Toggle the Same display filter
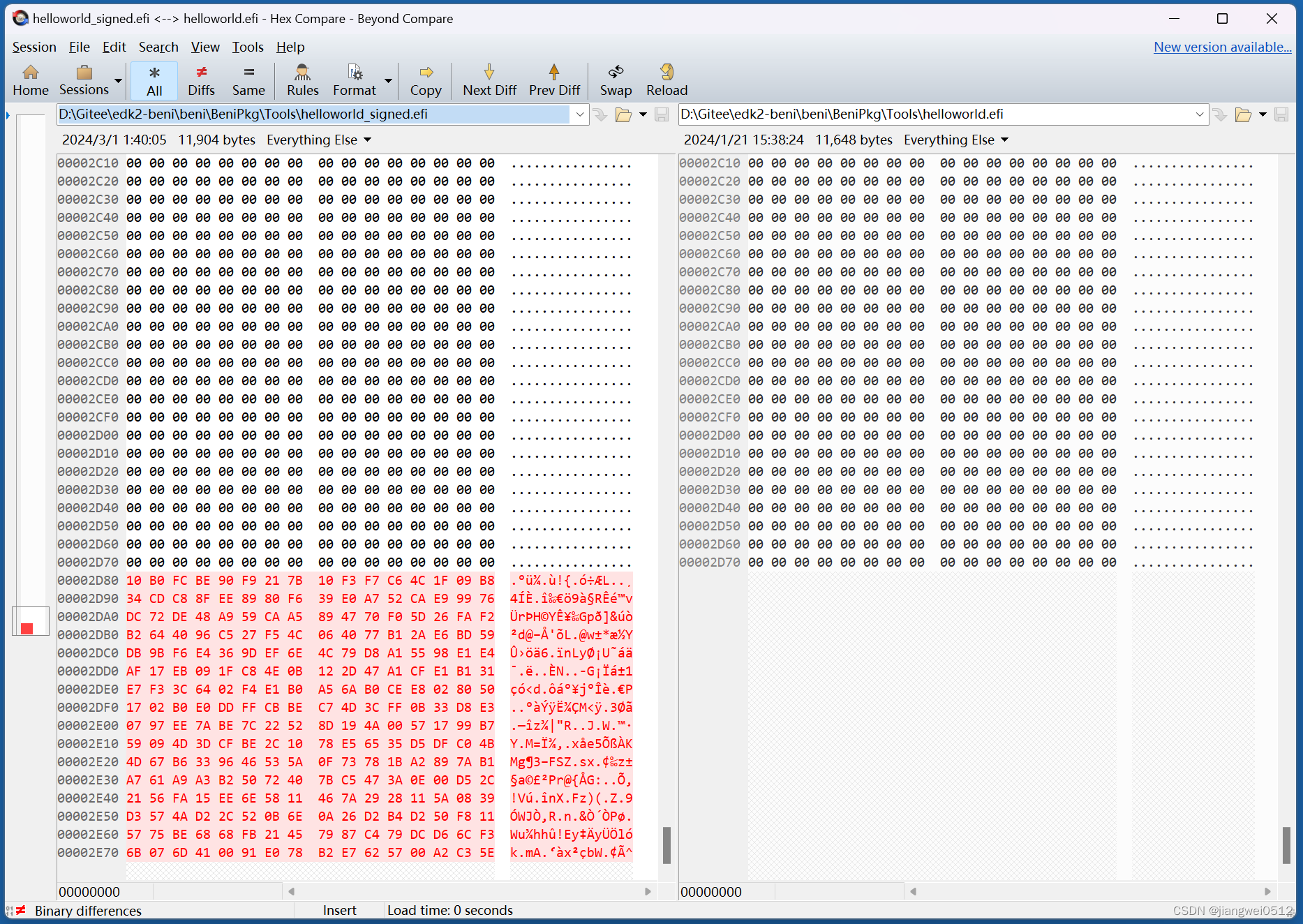The height and width of the screenshot is (924, 1303). (x=248, y=80)
